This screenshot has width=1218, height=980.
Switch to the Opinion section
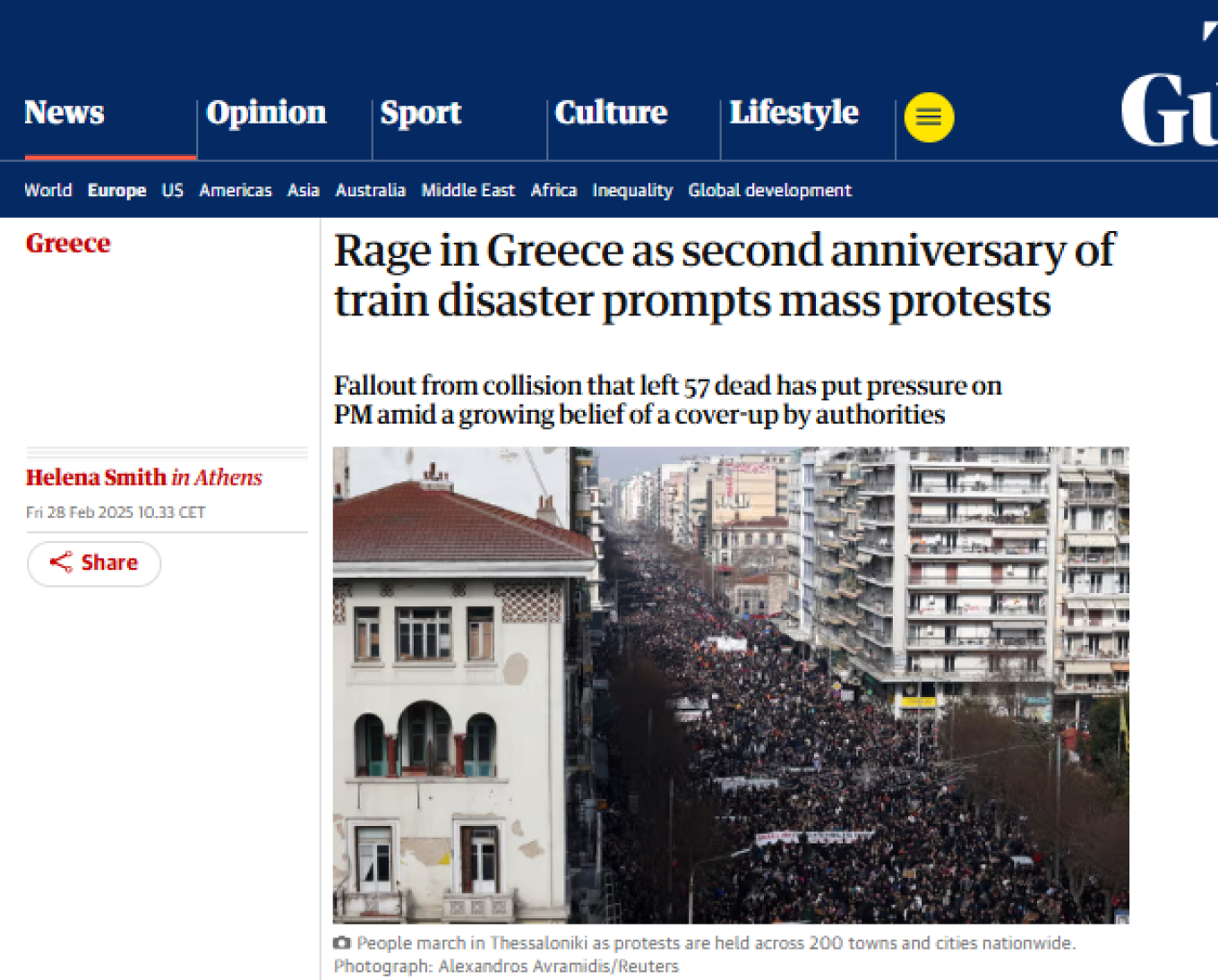266,114
